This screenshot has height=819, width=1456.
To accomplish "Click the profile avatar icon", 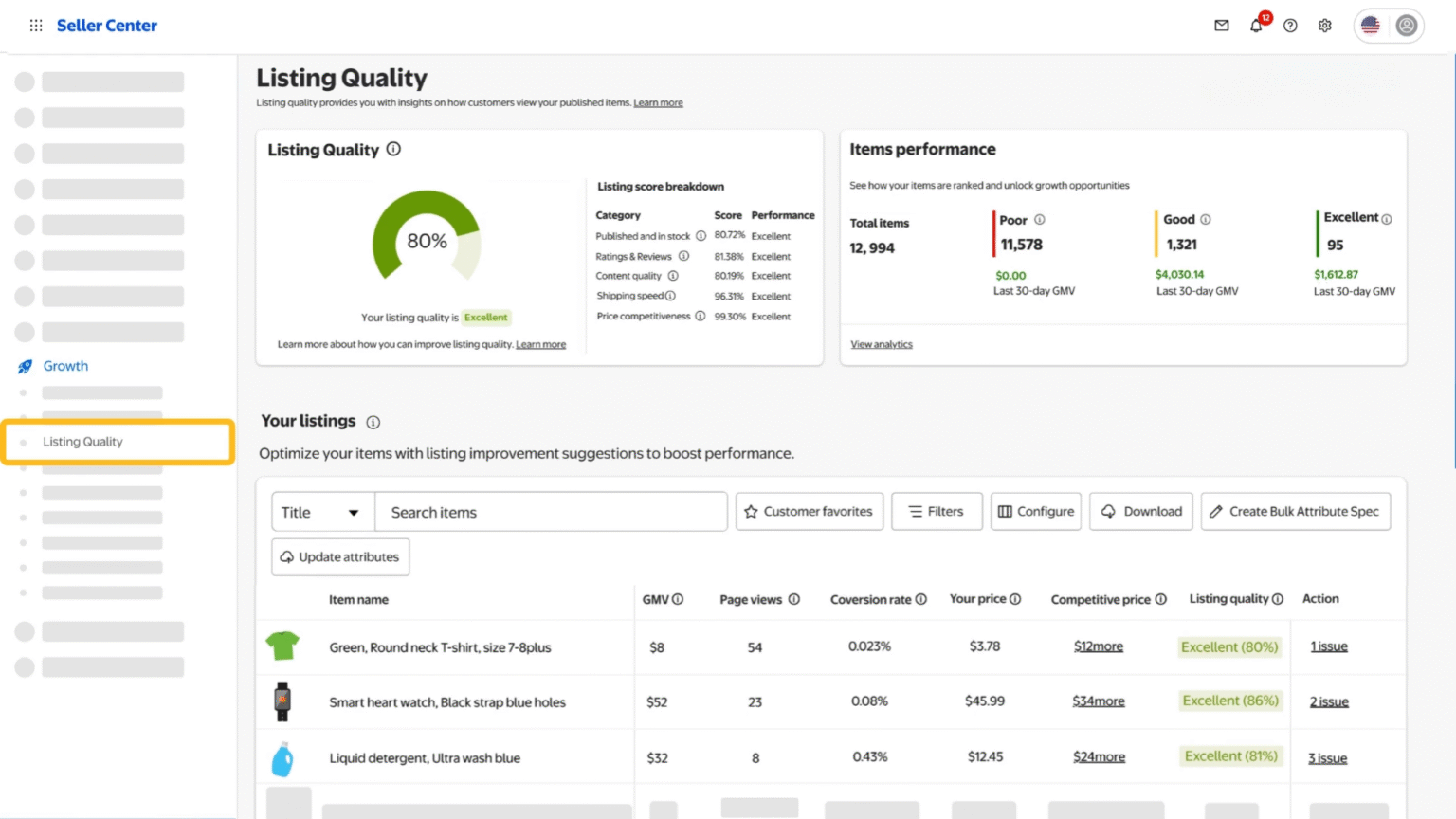I will [x=1405, y=26].
